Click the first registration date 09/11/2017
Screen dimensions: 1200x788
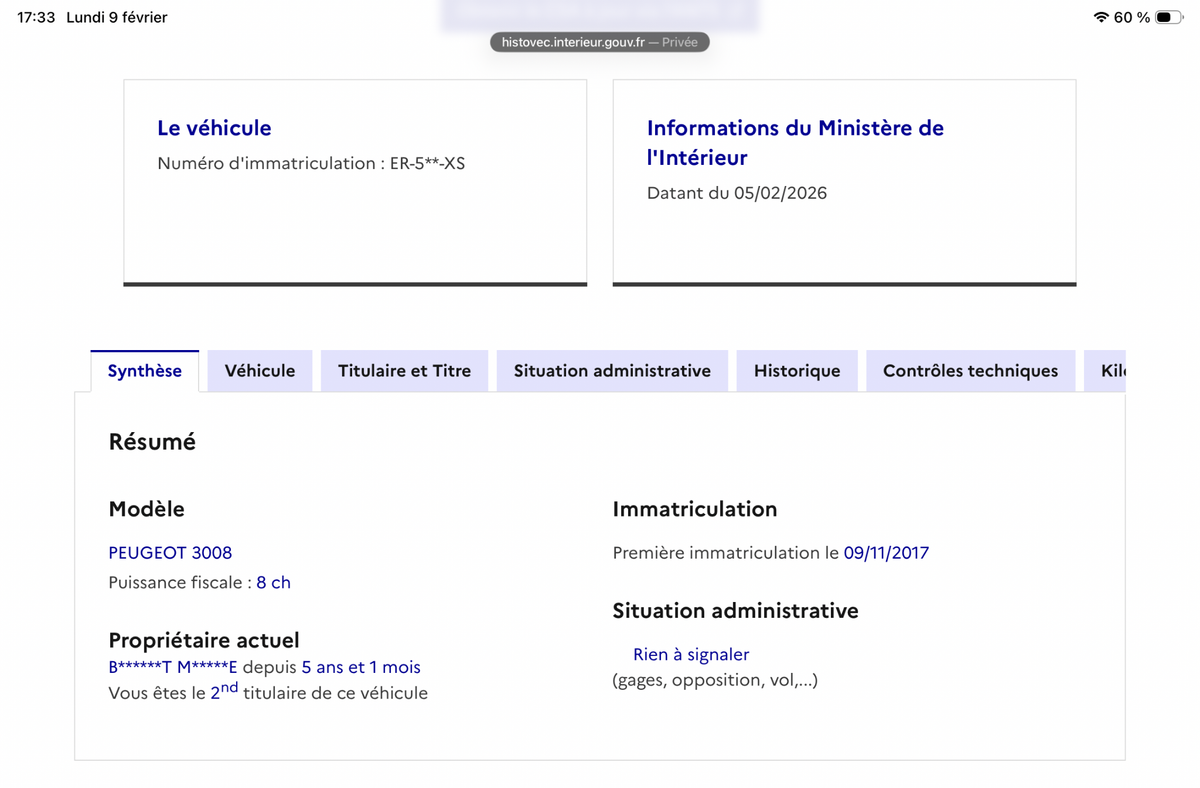886,552
